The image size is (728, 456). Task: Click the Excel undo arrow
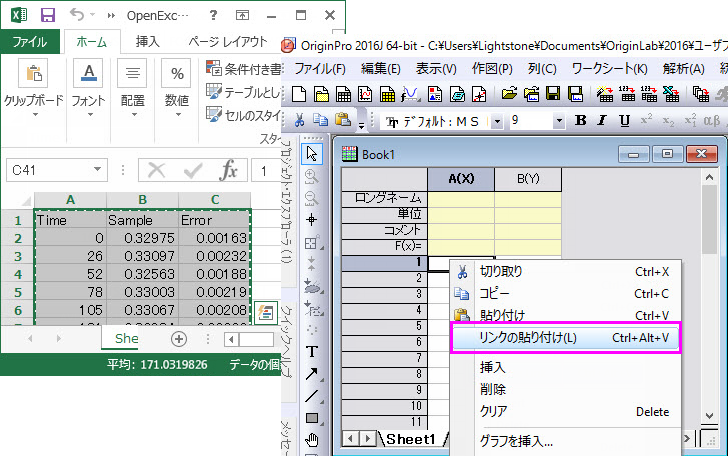tap(77, 14)
